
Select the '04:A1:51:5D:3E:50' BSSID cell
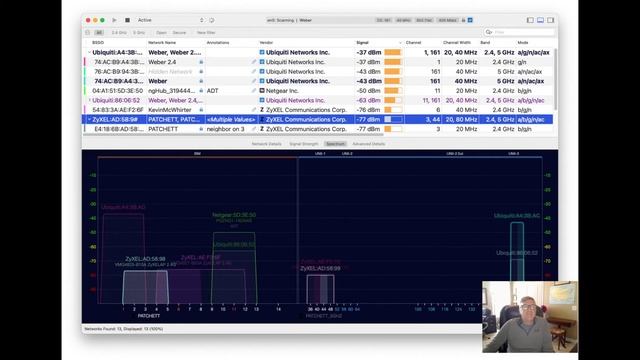pyautogui.click(x=118, y=91)
